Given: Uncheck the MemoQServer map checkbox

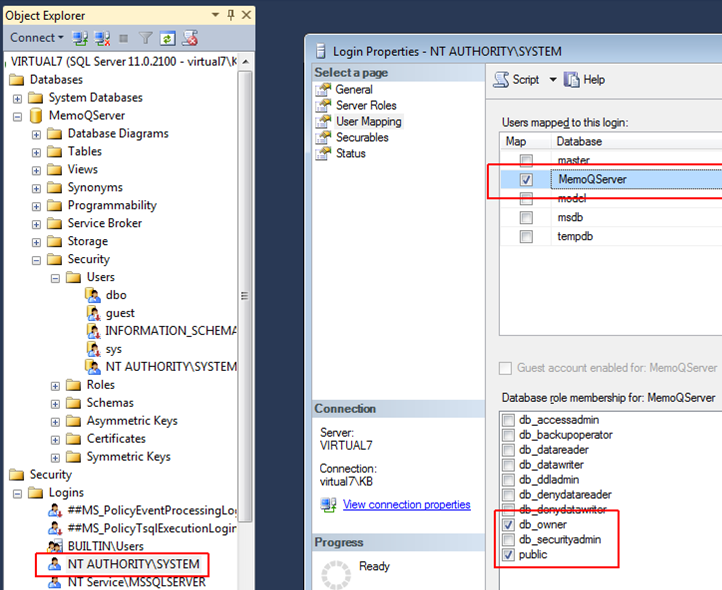Looking at the screenshot, I should [x=526, y=180].
